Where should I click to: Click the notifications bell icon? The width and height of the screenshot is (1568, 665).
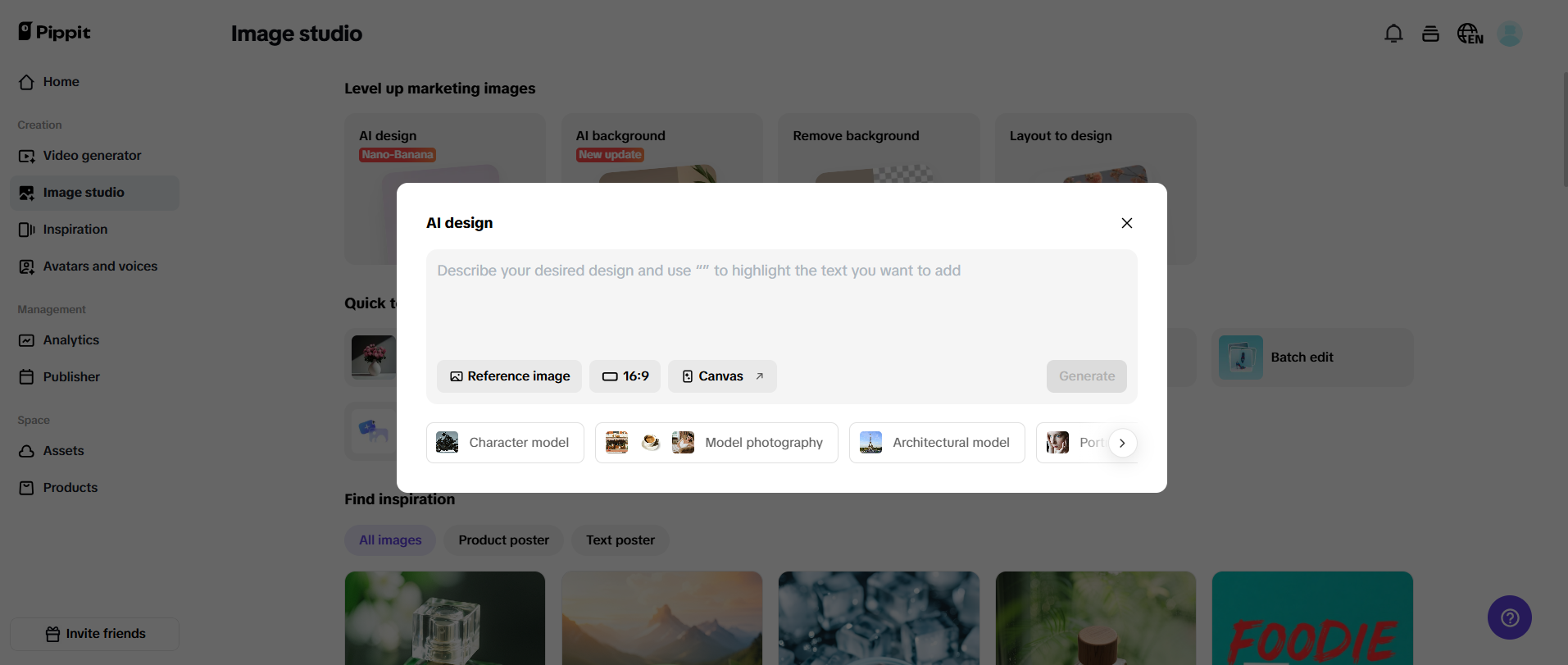[x=1393, y=34]
